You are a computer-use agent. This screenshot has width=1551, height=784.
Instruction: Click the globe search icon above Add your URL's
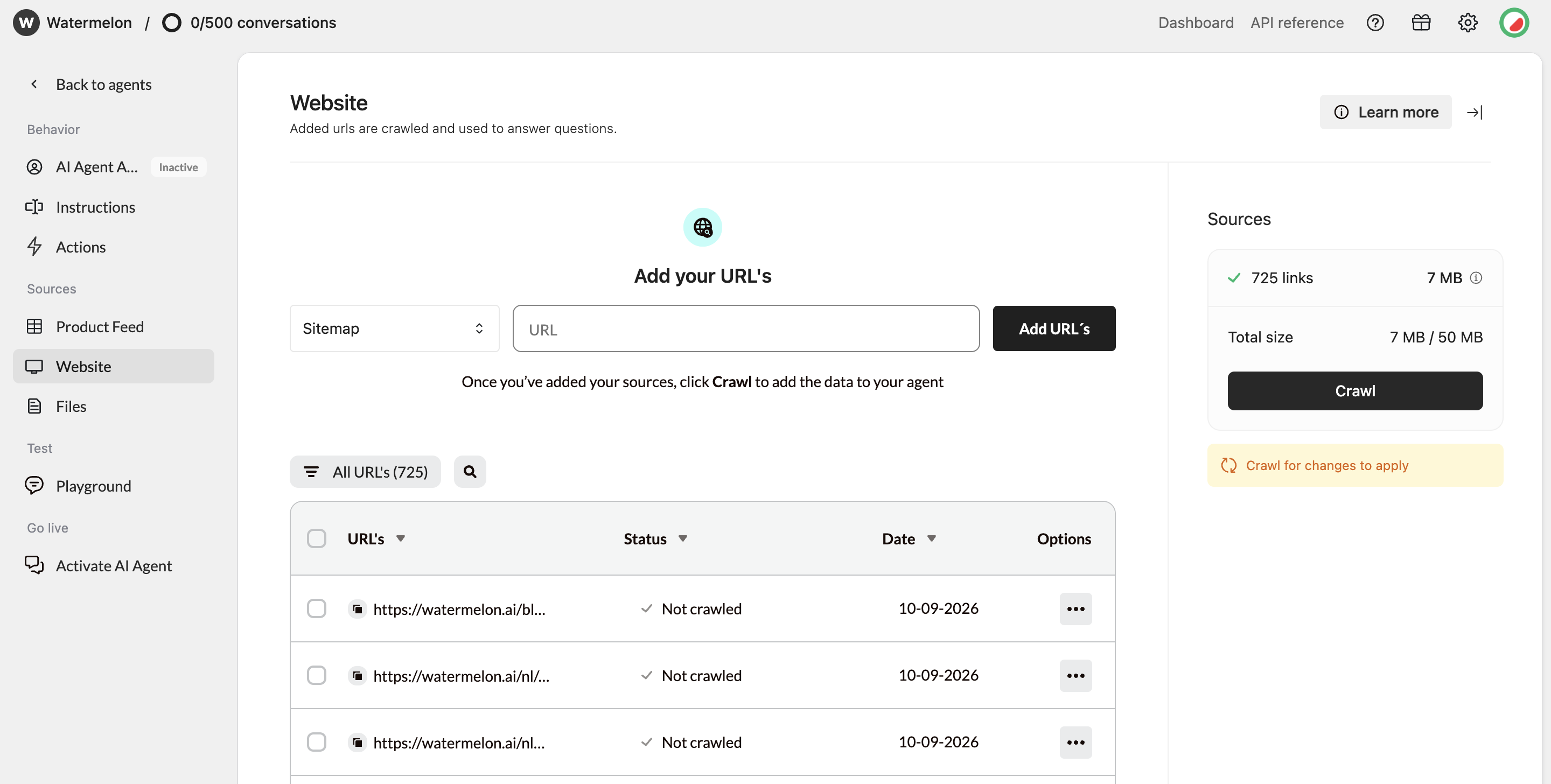click(703, 228)
